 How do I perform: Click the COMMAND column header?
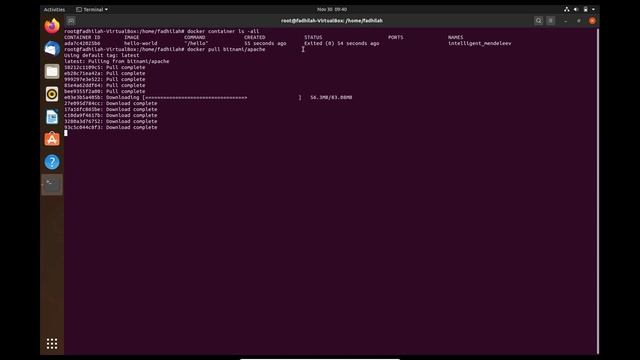pos(195,37)
